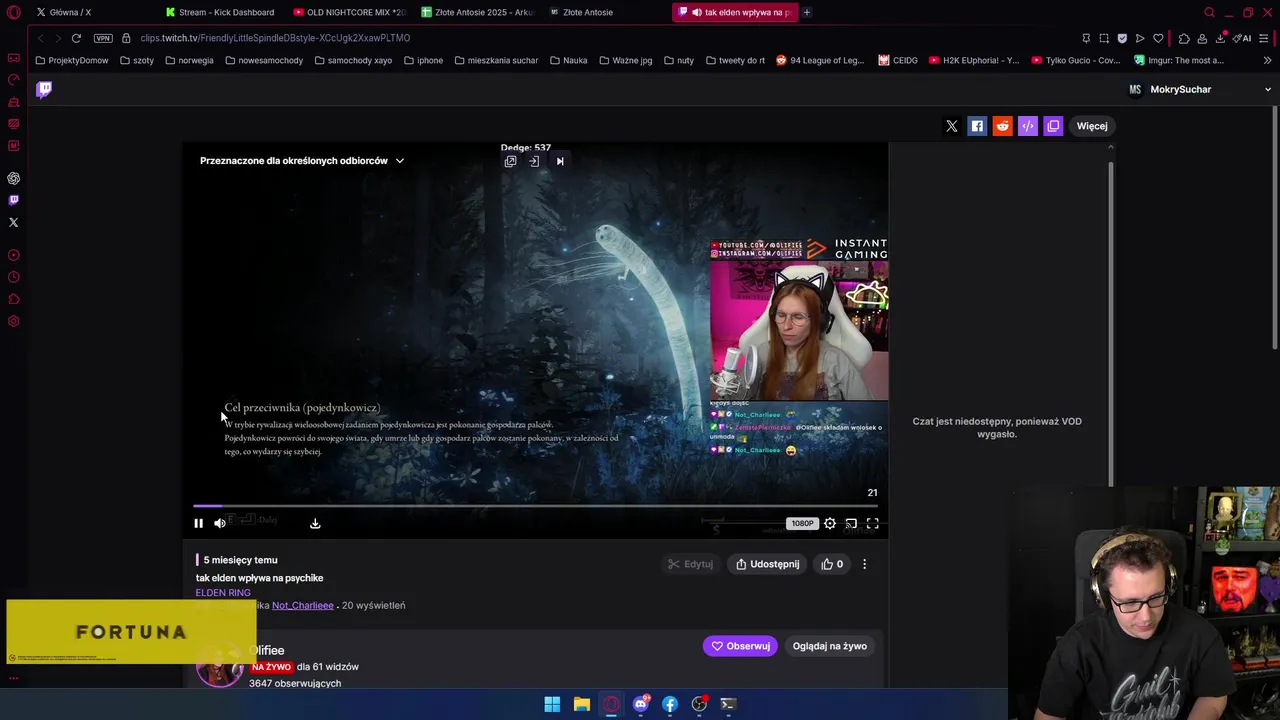Open the clip's three-dot options menu
1280x720 pixels.
pos(865,564)
